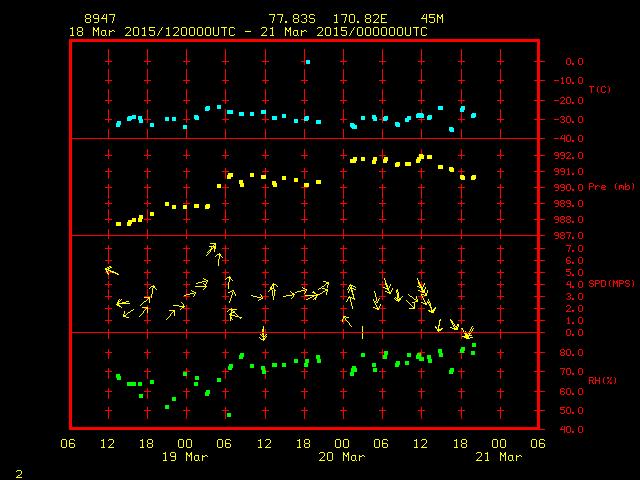The width and height of the screenshot is (640, 480).
Task: Click the elevation text 45M
Action: tap(432, 19)
